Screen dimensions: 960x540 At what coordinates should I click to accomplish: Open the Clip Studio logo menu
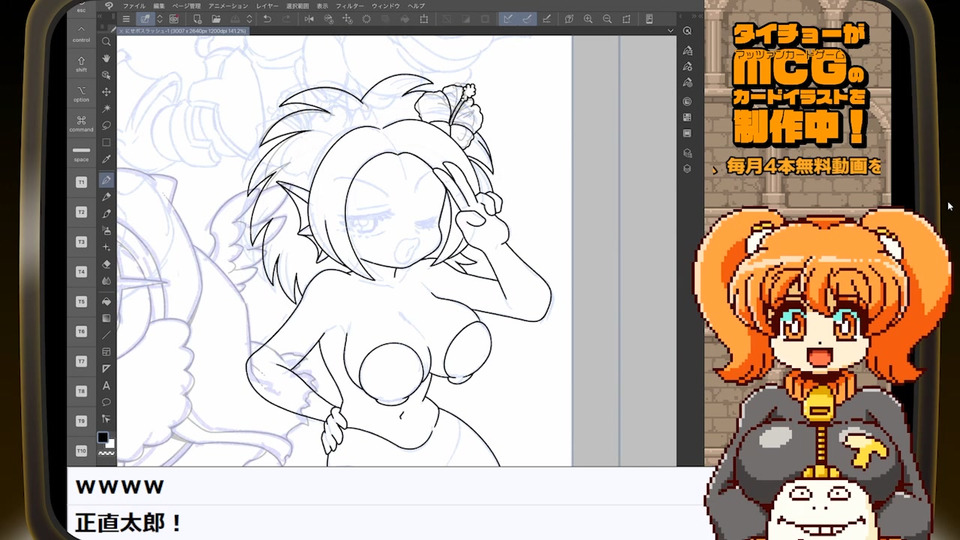coord(108,6)
